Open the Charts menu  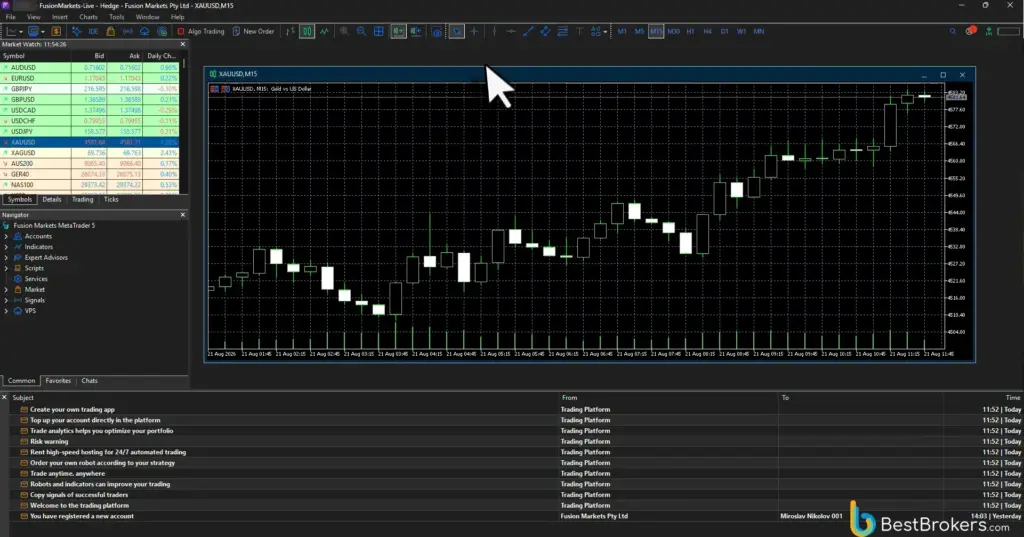[x=88, y=17]
